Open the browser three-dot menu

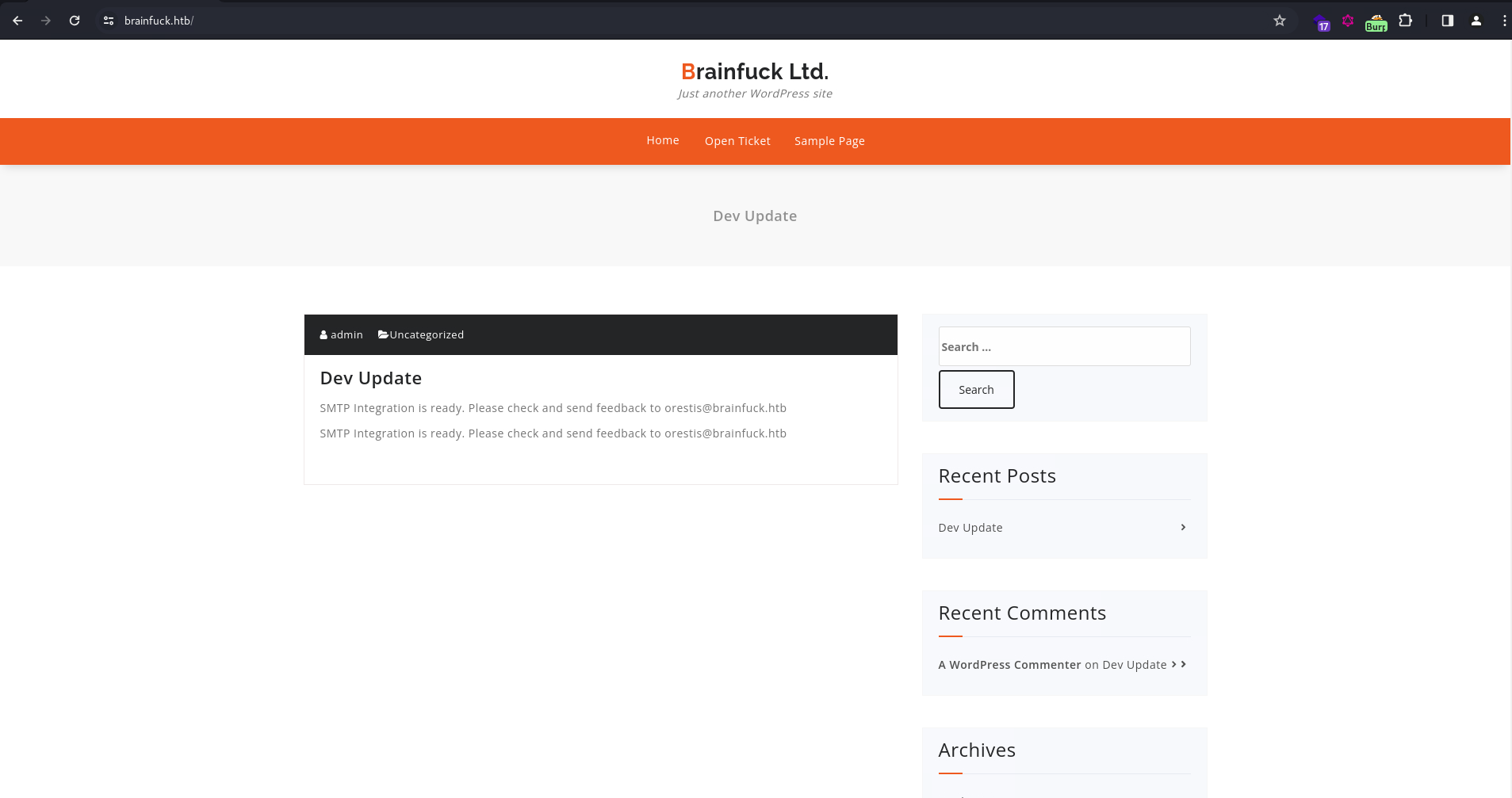click(x=1504, y=21)
